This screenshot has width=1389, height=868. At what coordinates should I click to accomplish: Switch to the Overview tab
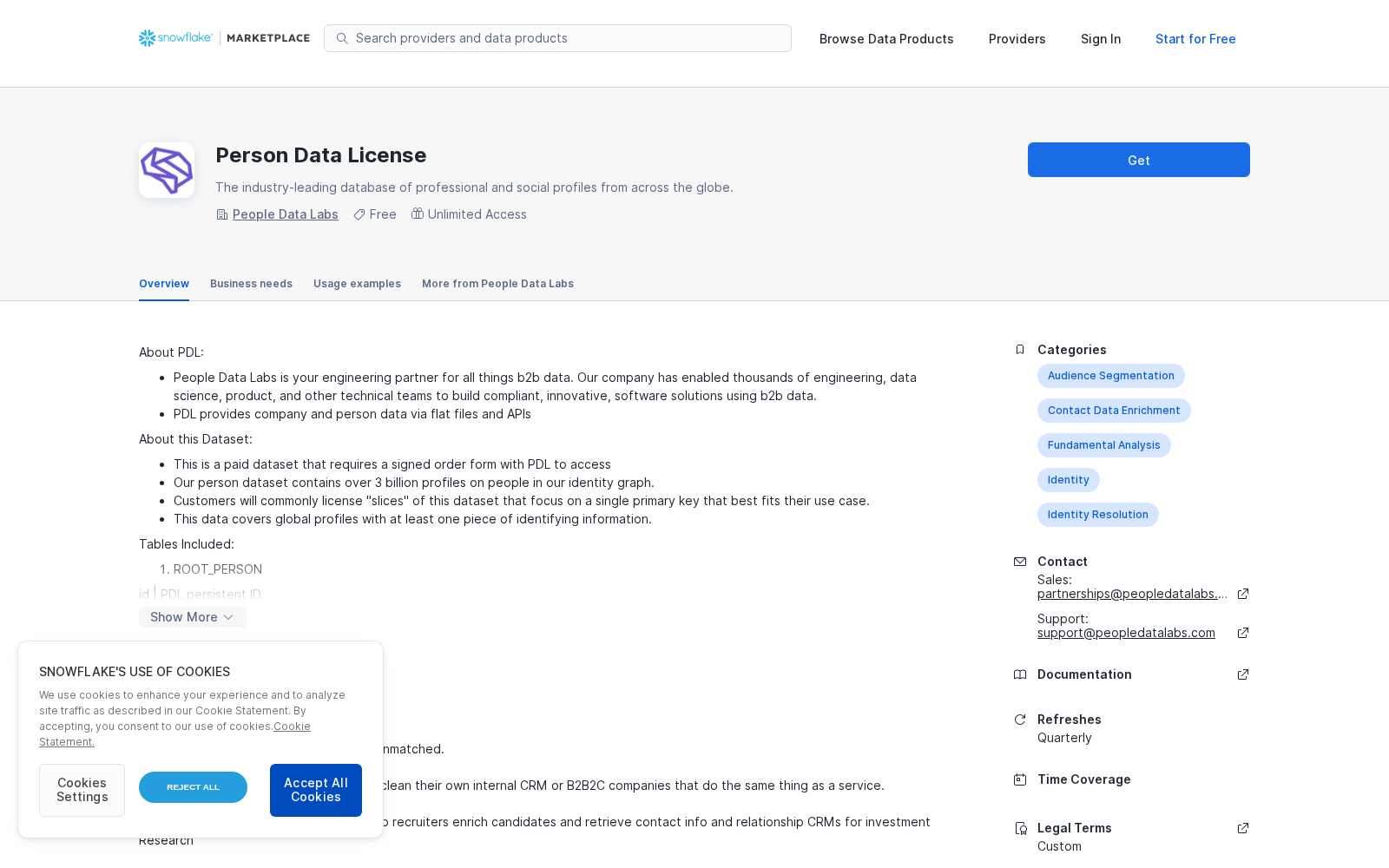coord(164,284)
